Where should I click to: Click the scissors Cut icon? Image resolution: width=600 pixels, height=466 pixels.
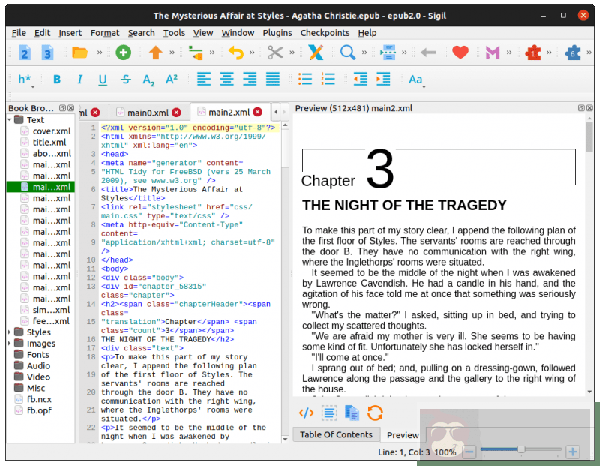click(x=274, y=52)
